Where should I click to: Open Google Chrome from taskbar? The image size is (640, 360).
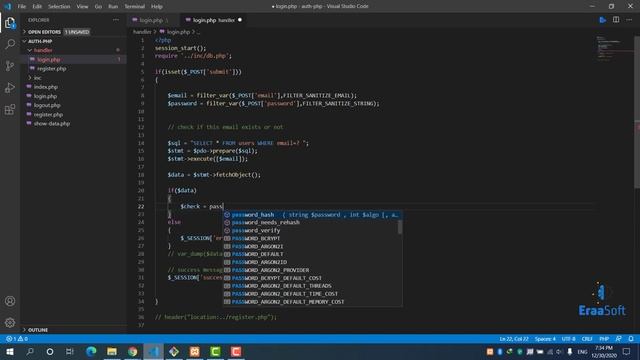[x=133, y=351]
